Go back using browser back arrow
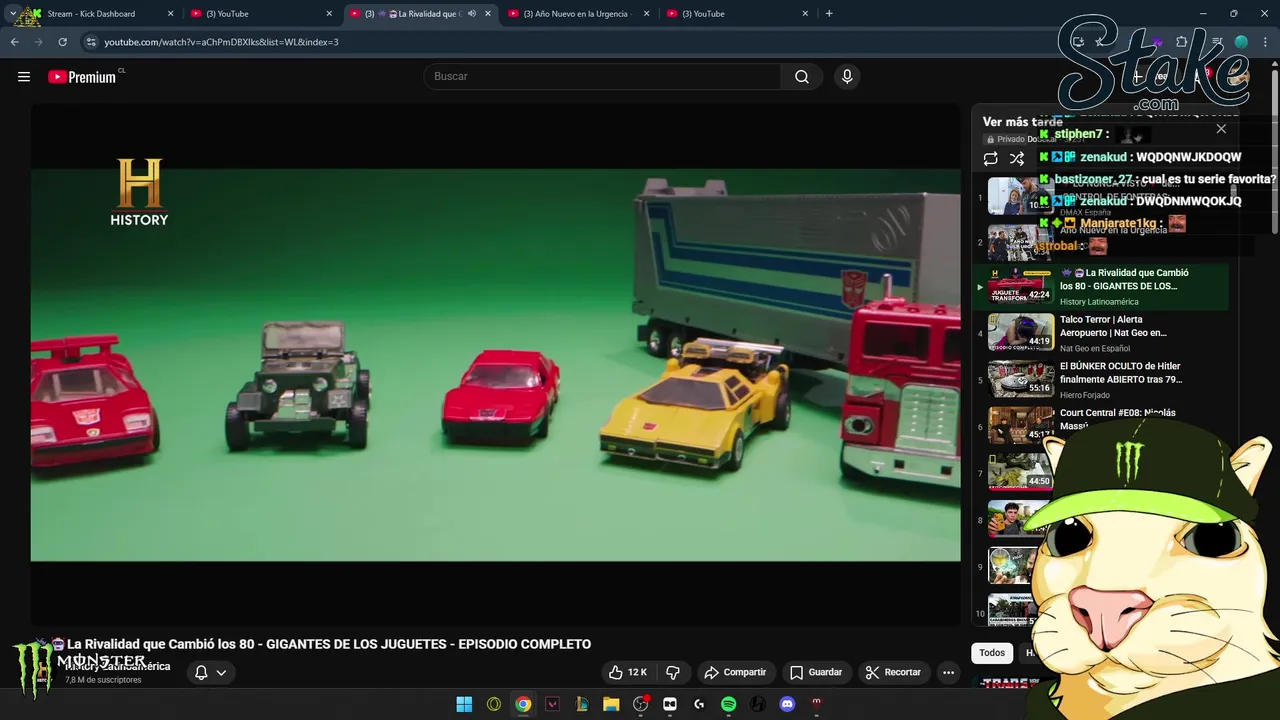 [14, 42]
